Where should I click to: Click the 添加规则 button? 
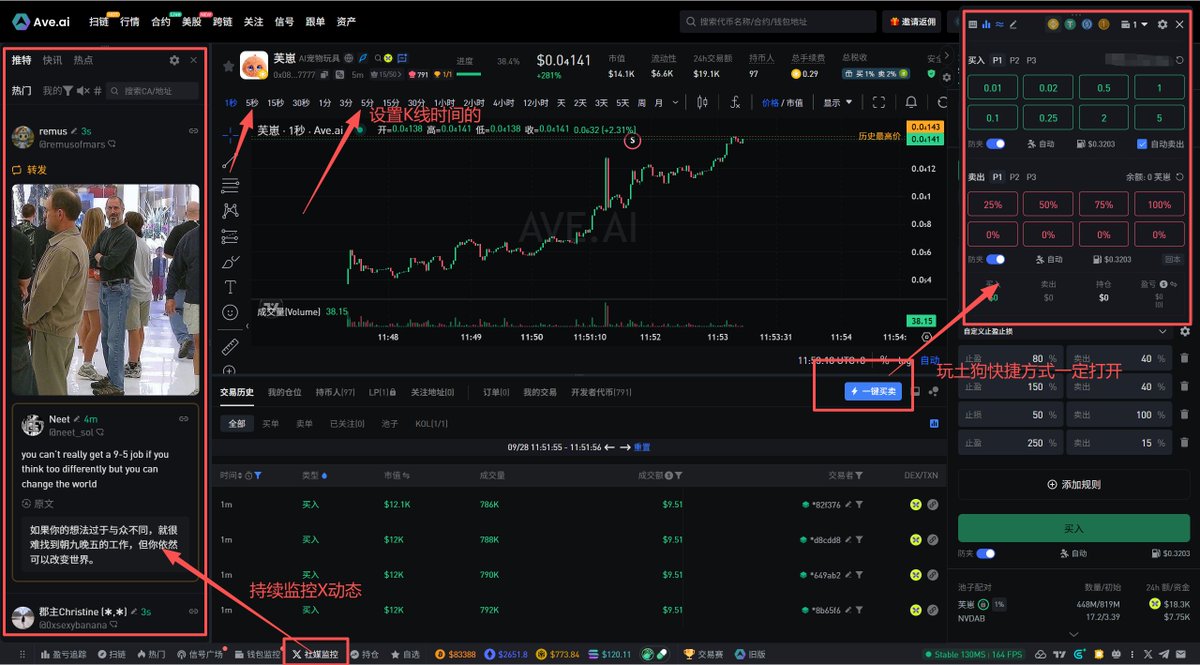coord(1074,484)
